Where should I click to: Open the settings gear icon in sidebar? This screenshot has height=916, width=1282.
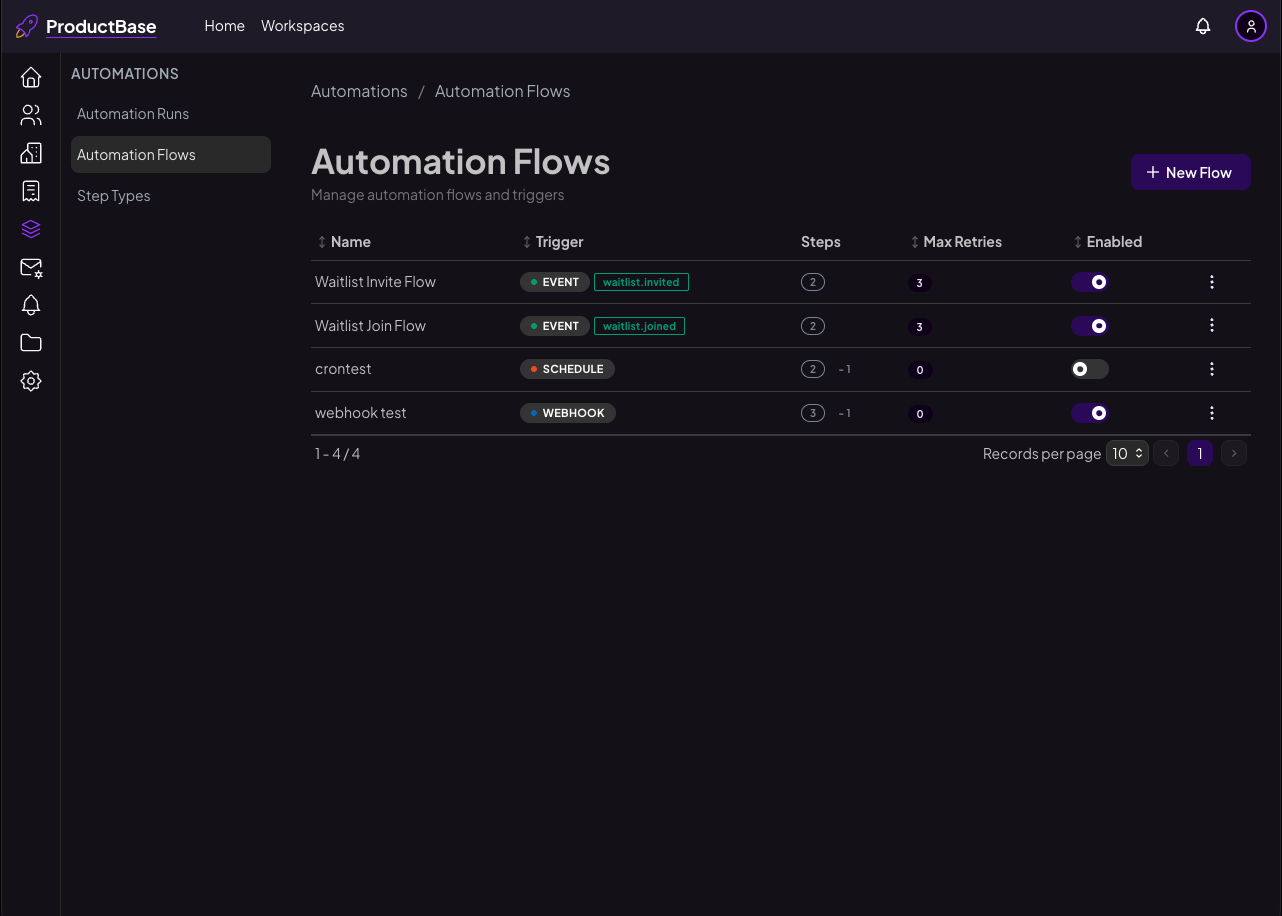pos(31,381)
